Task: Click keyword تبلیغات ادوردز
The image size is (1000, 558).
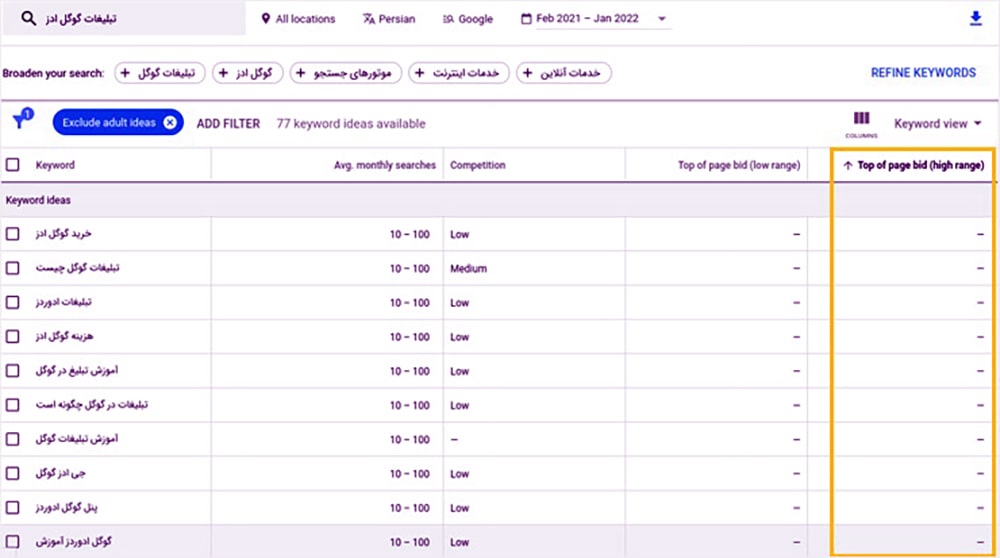Action: coord(63,302)
